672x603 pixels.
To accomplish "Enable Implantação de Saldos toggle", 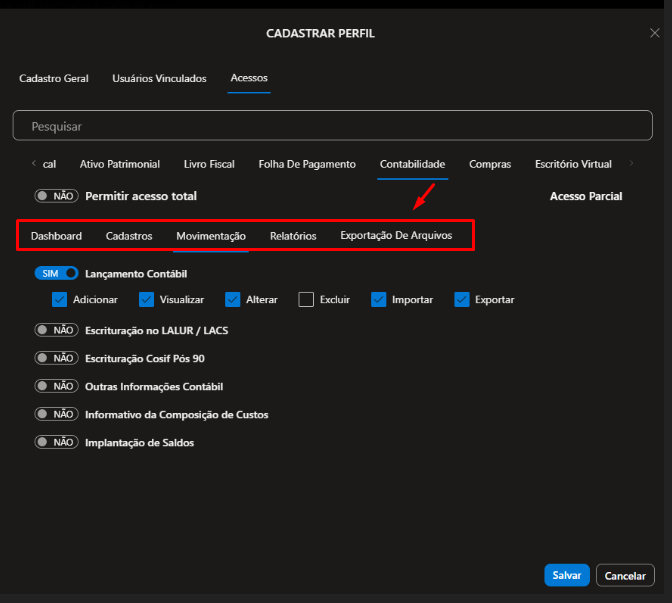I will pyautogui.click(x=56, y=442).
